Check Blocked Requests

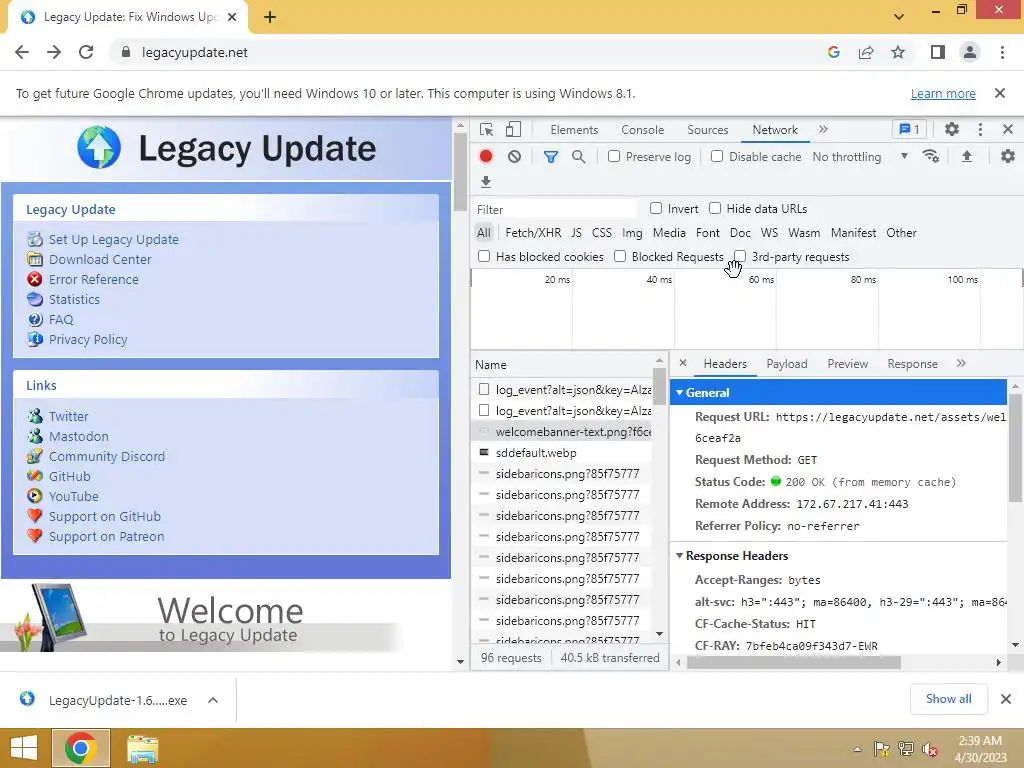pos(620,256)
